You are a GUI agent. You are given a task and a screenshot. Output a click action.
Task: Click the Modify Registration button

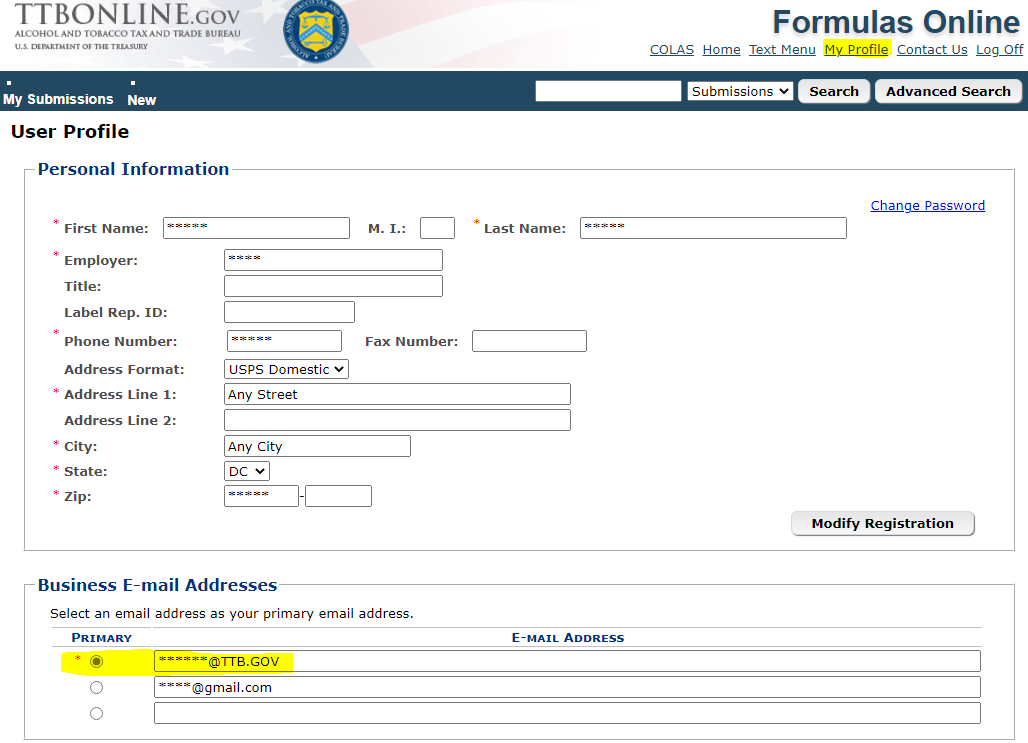coord(882,523)
